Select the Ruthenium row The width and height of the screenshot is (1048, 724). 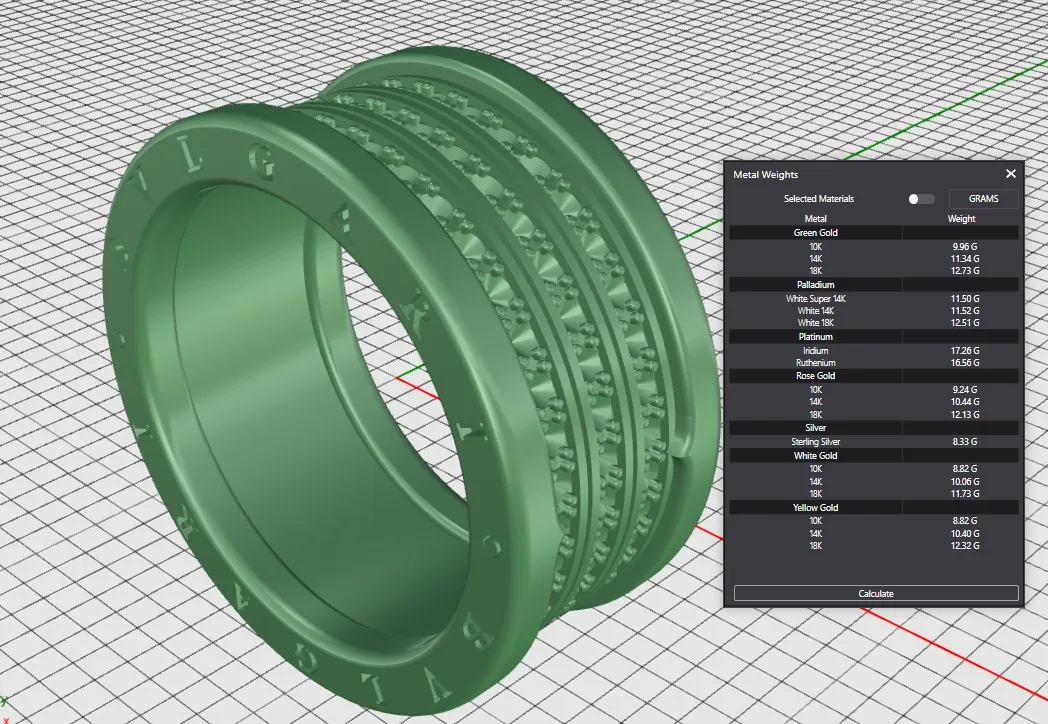[x=874, y=363]
